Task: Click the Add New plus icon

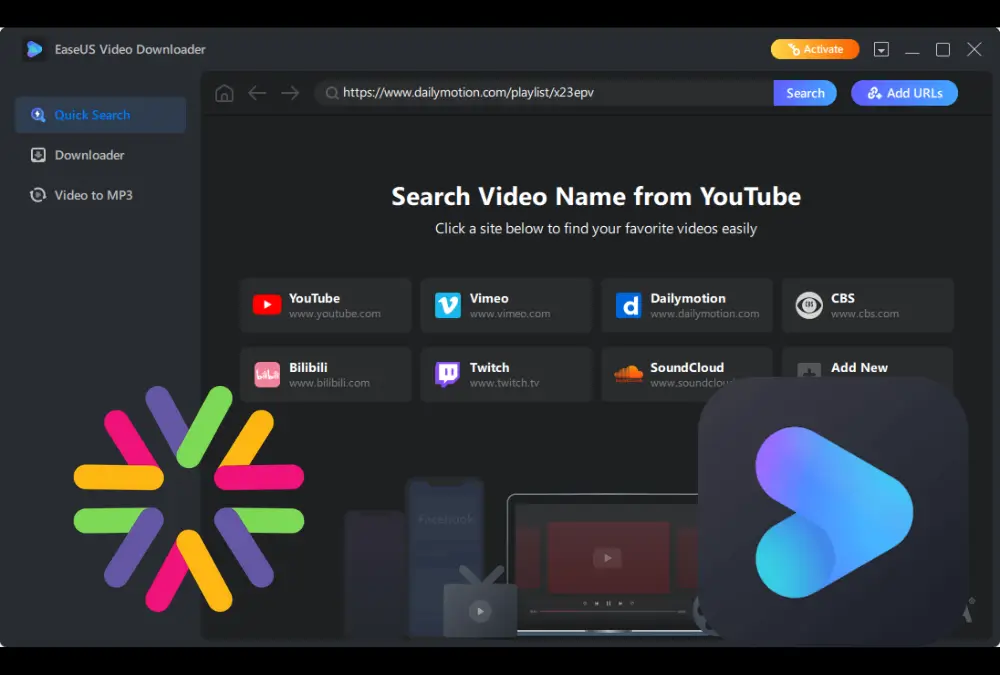Action: pos(809,370)
